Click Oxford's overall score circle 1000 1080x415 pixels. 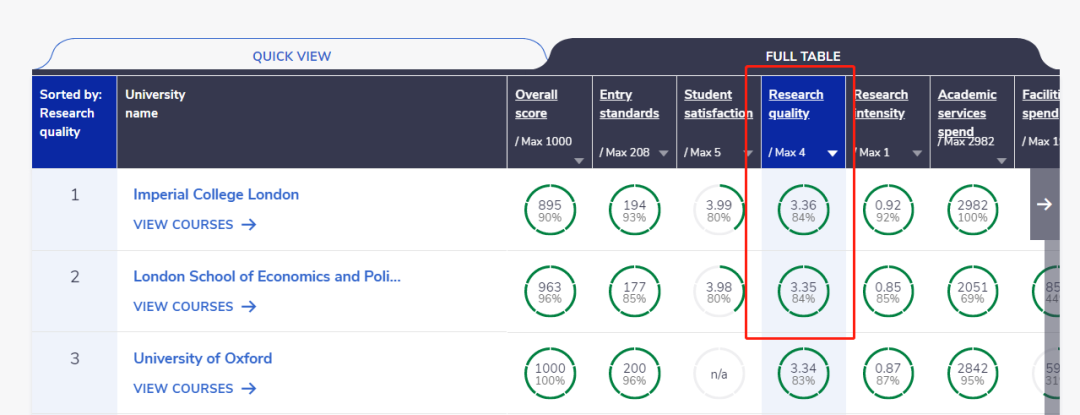pyautogui.click(x=550, y=374)
